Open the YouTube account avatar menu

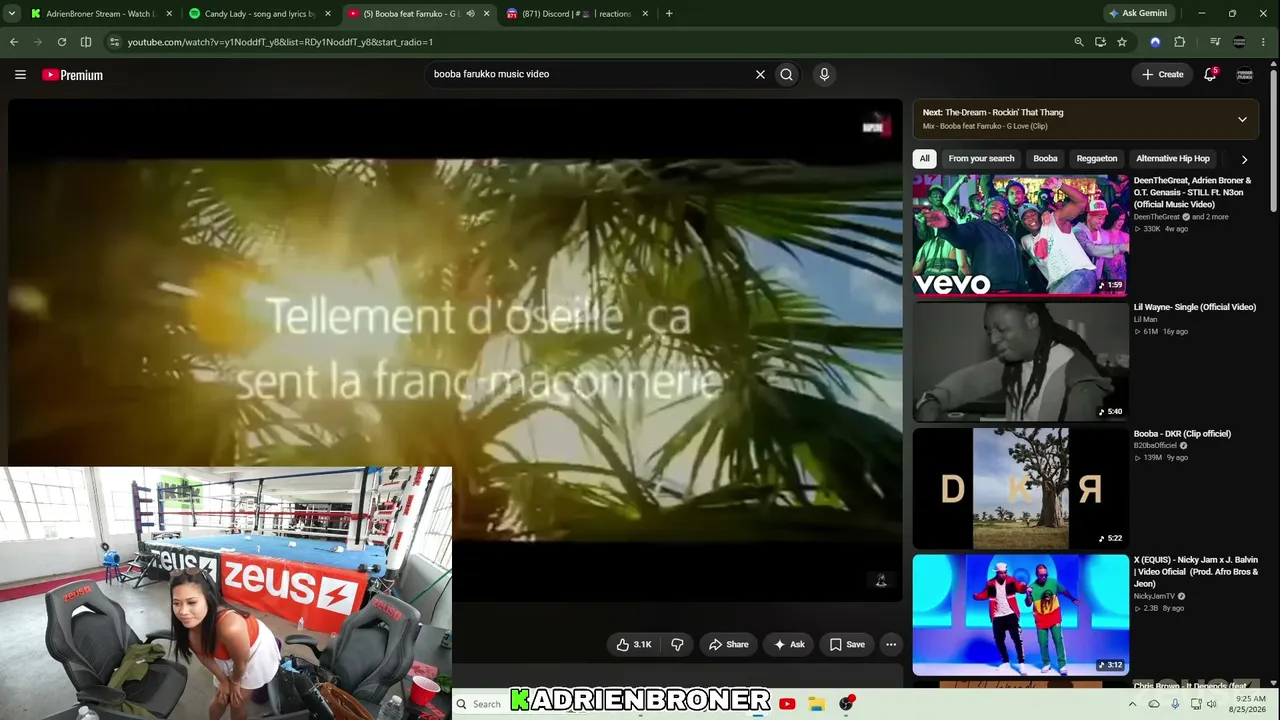coord(1245,74)
